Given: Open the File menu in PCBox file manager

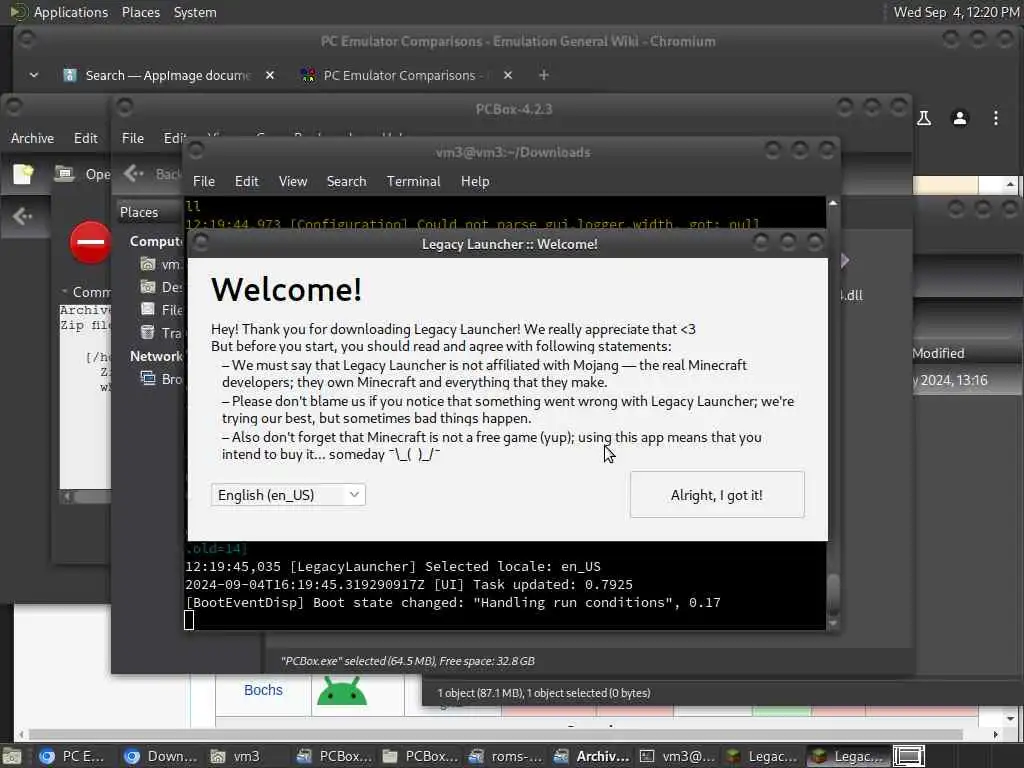Looking at the screenshot, I should (133, 138).
